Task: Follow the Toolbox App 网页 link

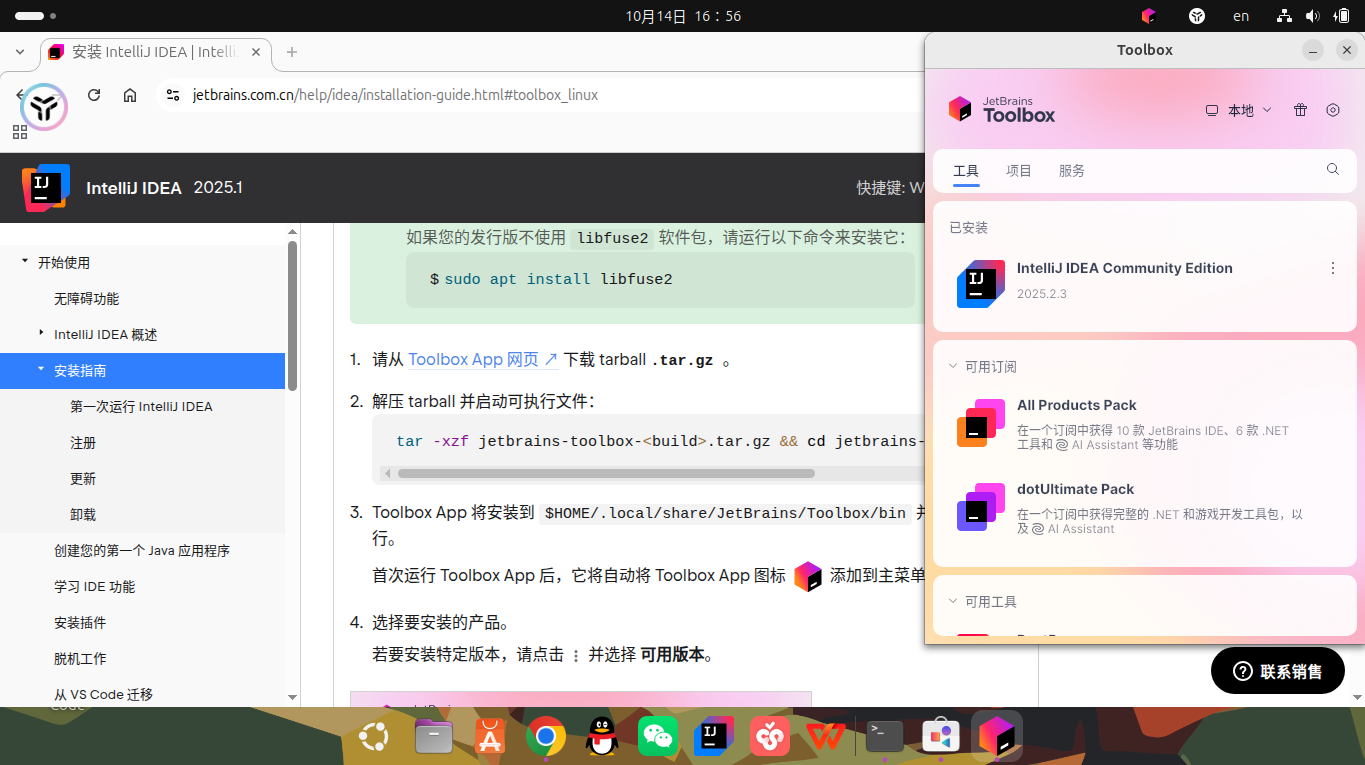Action: (x=483, y=360)
